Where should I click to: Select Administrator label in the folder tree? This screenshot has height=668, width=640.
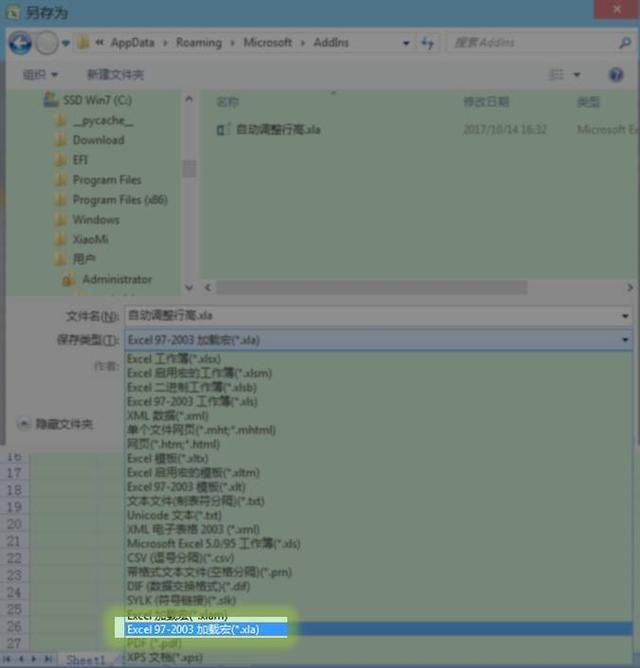tap(117, 279)
